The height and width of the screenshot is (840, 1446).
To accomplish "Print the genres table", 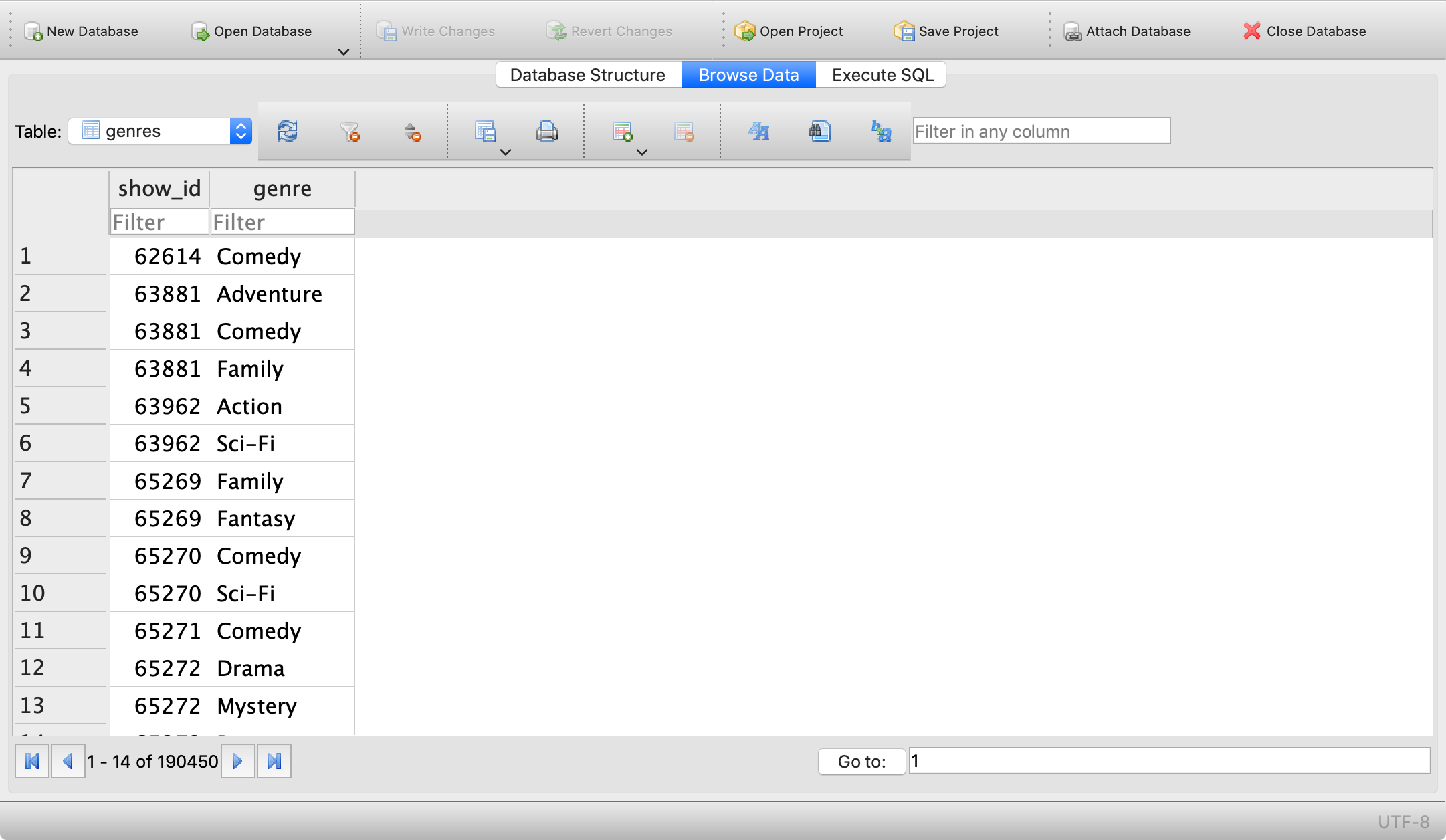I will [x=546, y=131].
